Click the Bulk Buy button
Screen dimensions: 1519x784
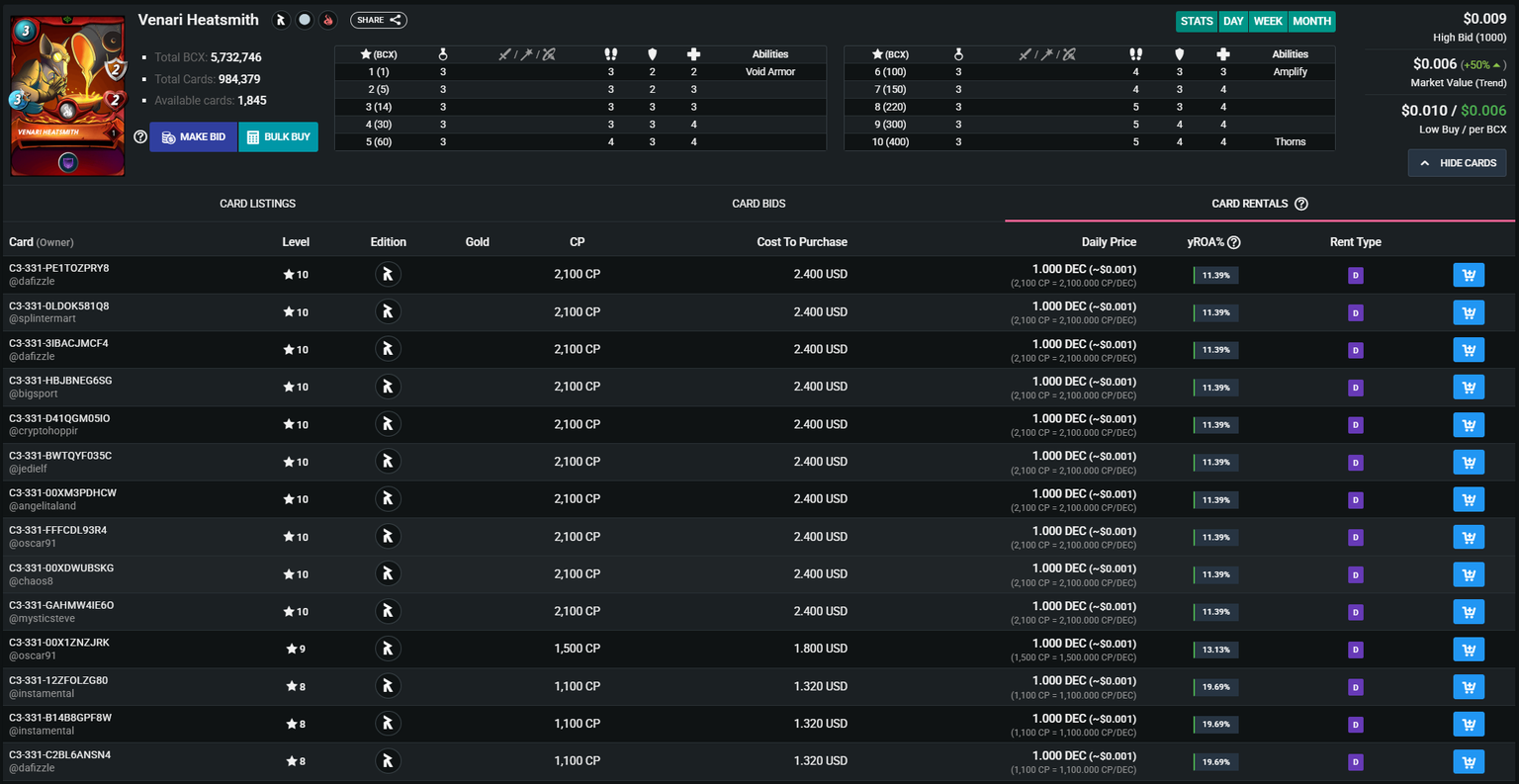pos(278,136)
